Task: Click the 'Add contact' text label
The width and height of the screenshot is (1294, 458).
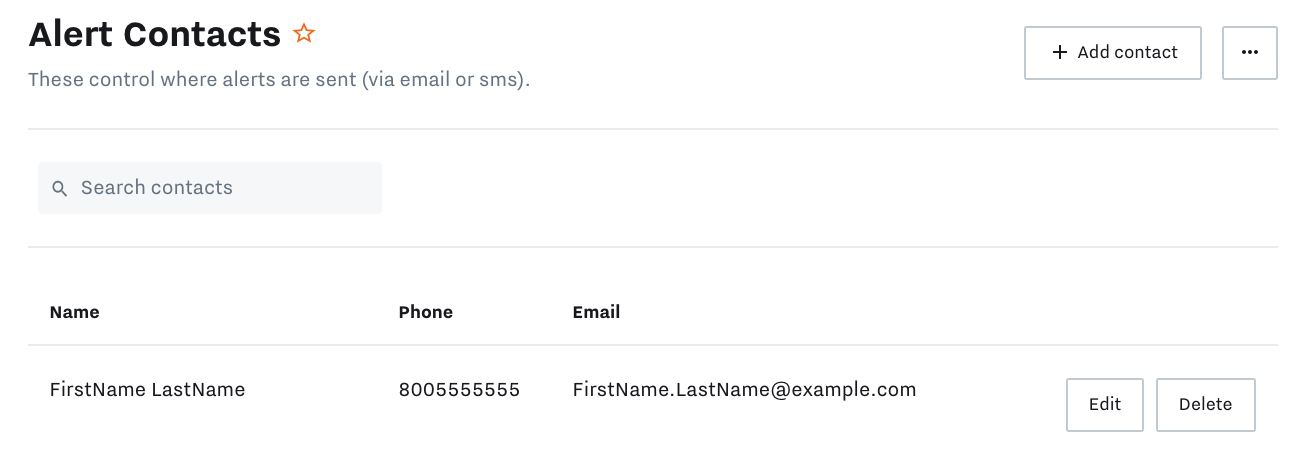Action: (1128, 53)
